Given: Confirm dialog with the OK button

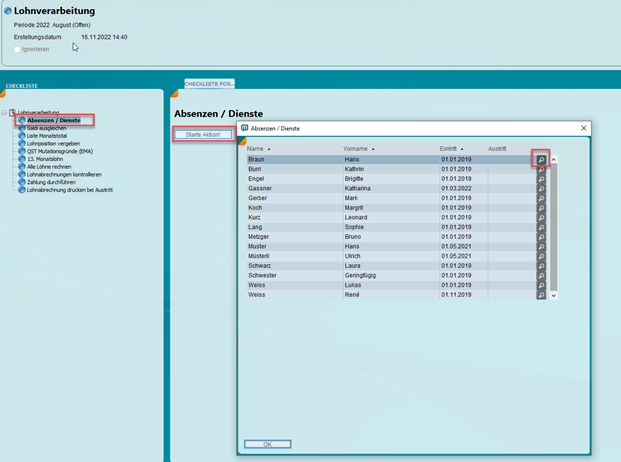Looking at the screenshot, I should 267,444.
